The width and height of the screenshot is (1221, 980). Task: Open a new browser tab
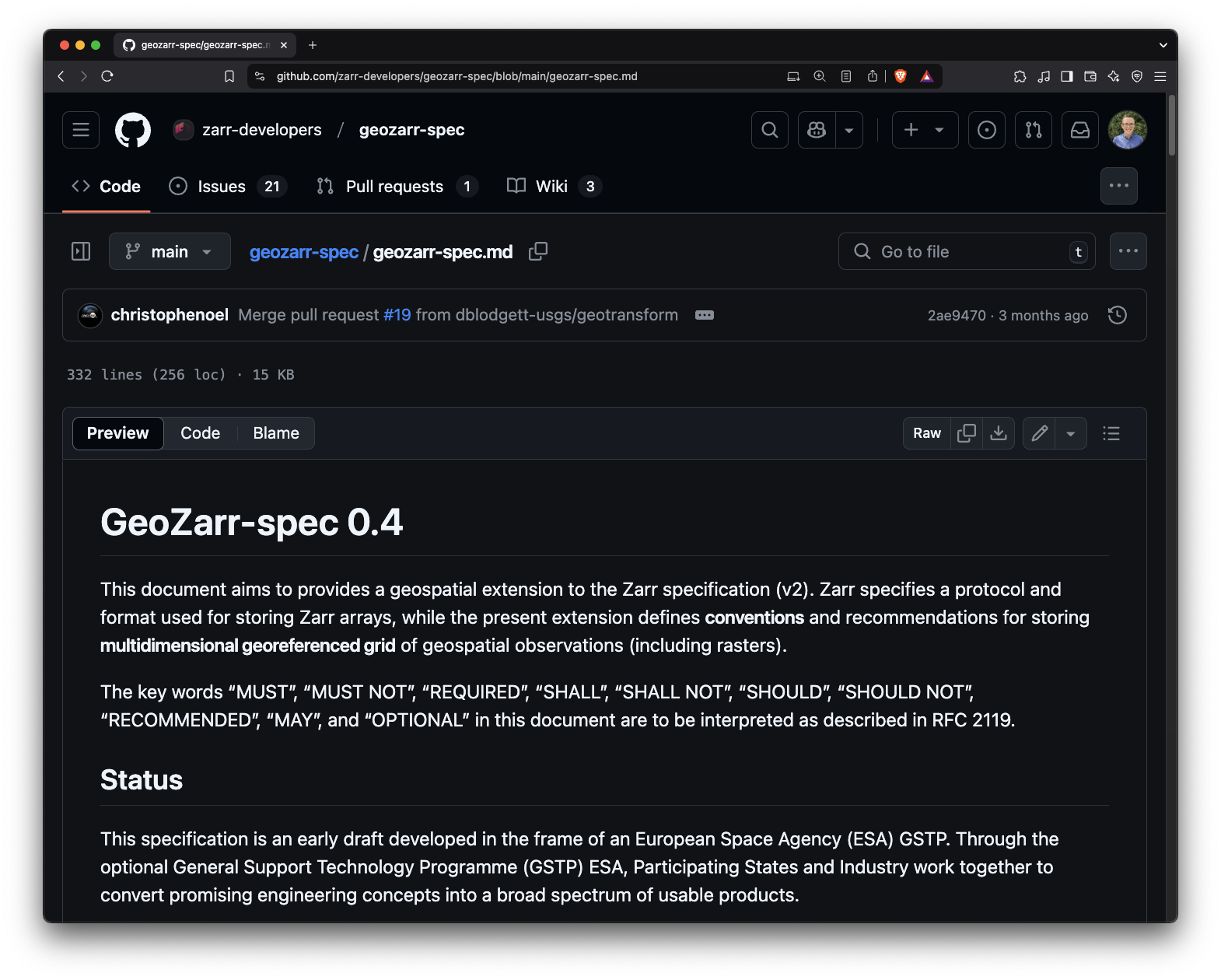click(313, 45)
